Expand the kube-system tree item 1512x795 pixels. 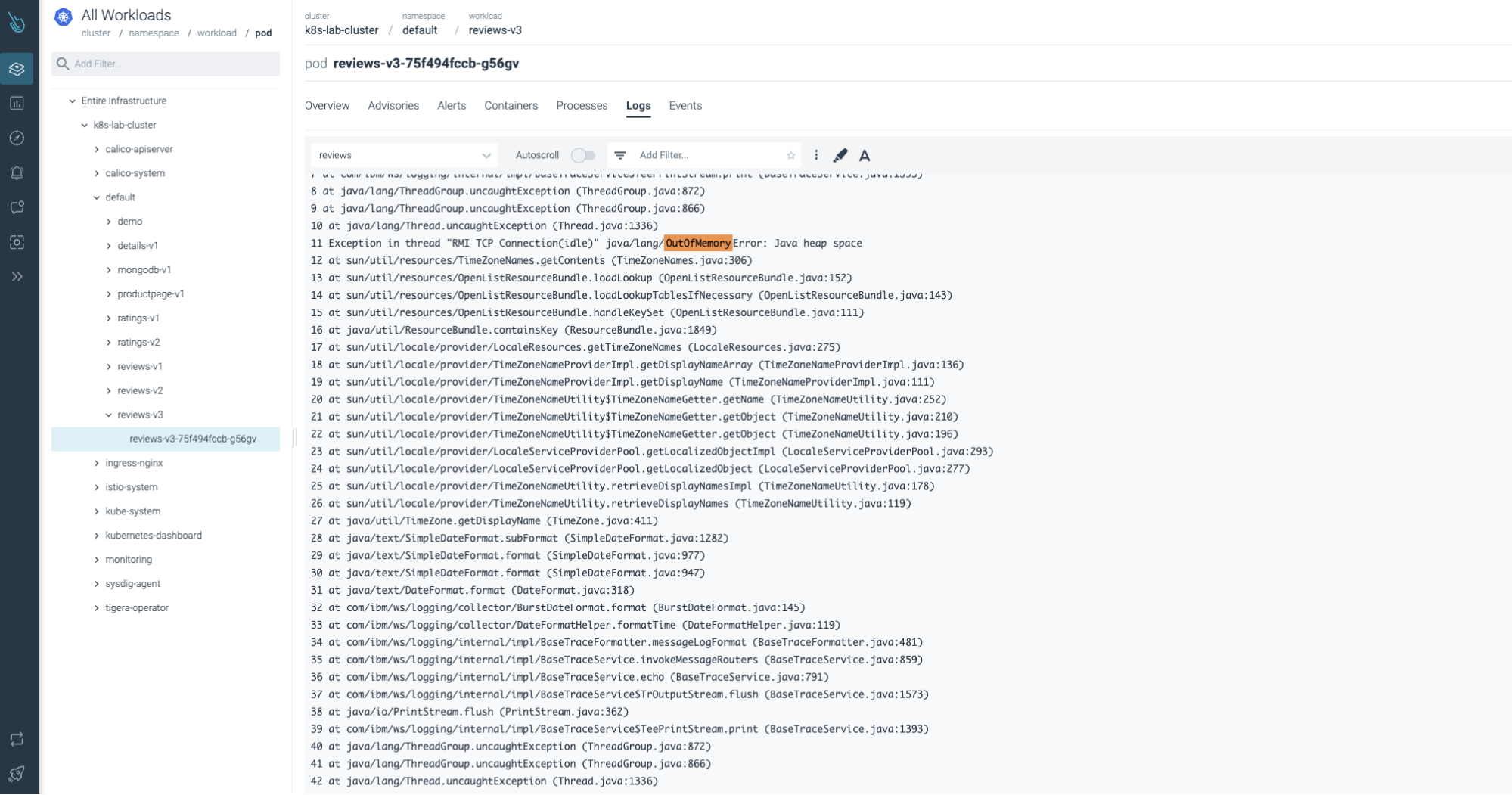pos(97,511)
